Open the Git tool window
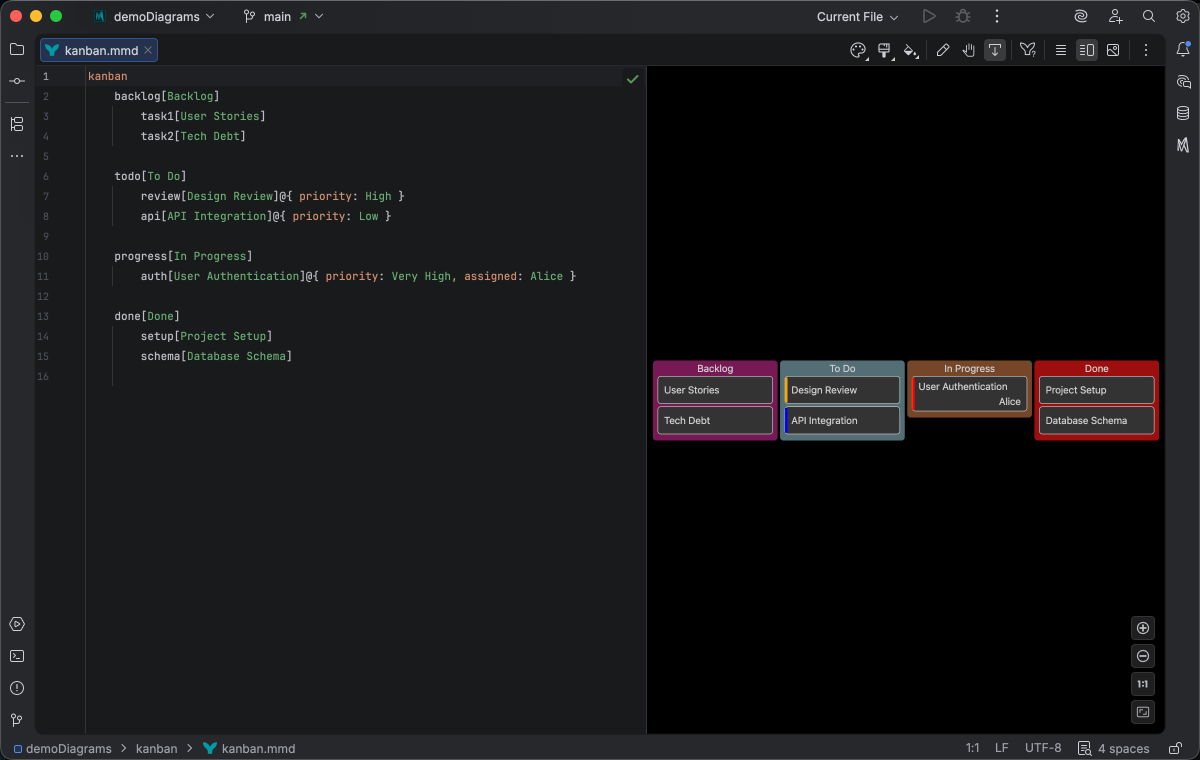 coord(17,720)
